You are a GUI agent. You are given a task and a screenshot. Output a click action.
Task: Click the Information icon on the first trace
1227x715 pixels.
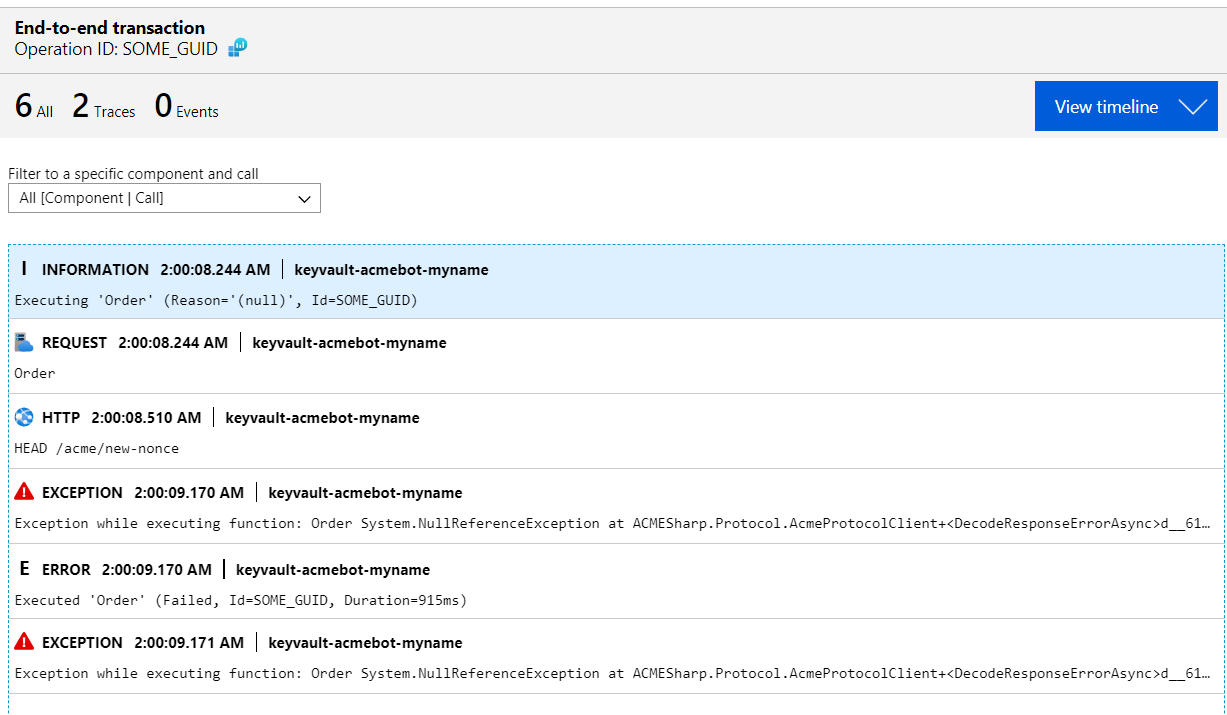pyautogui.click(x=22, y=268)
